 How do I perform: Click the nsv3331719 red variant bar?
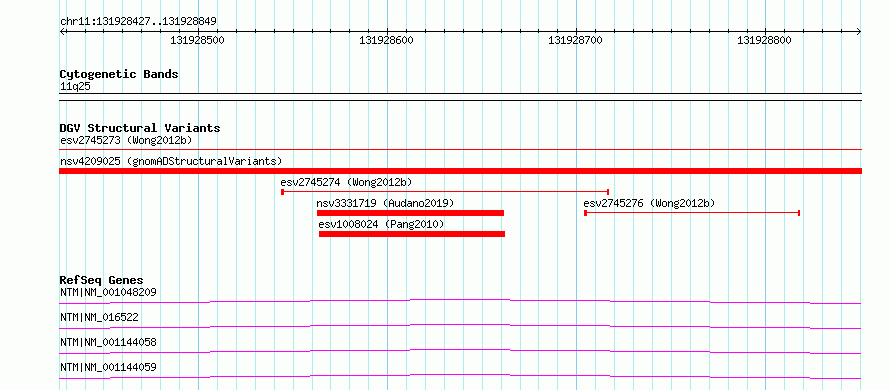(410, 213)
